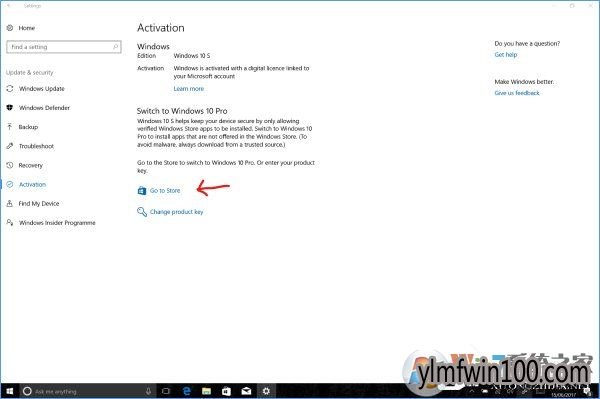Go to Recovery settings

click(24, 165)
